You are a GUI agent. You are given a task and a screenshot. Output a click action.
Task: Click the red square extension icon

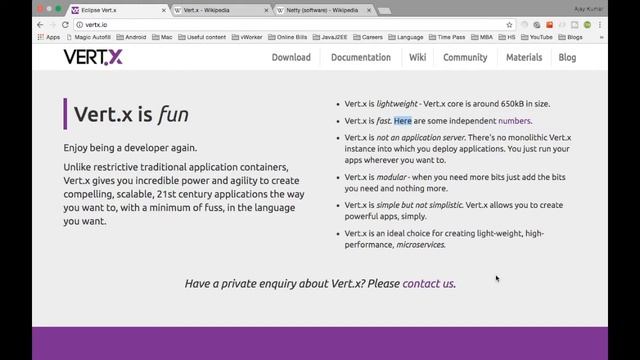coord(549,25)
